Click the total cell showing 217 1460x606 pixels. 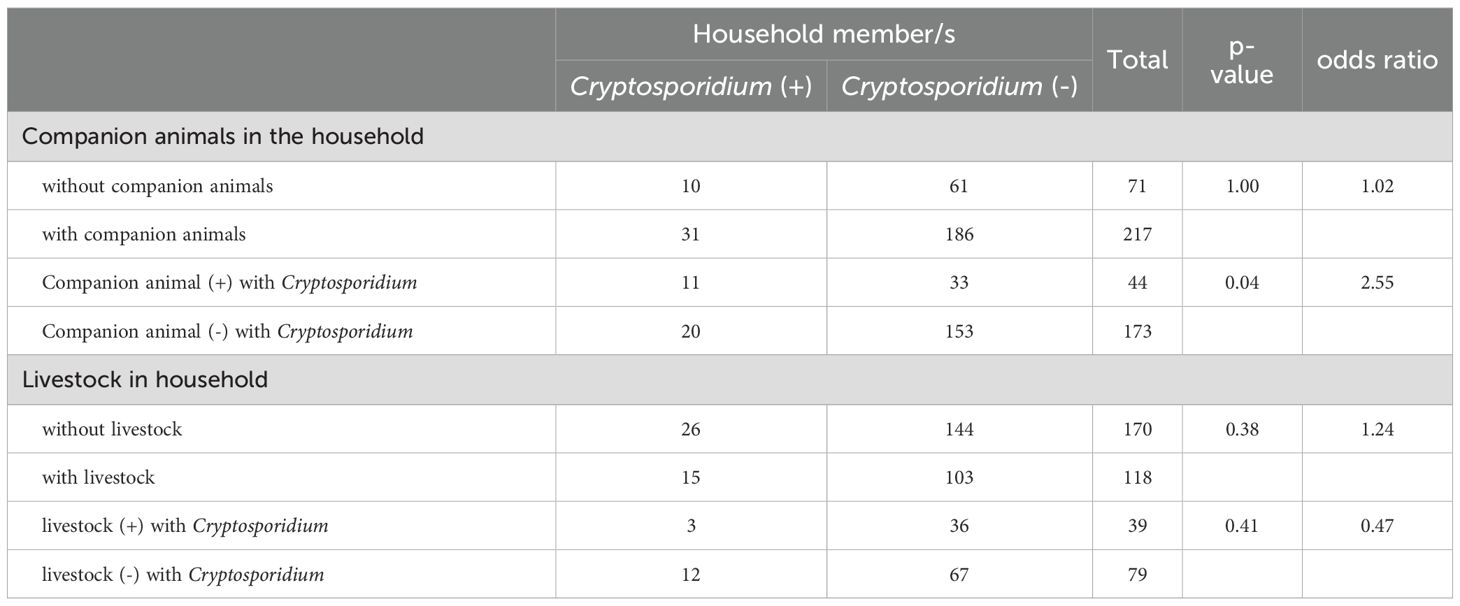tap(1137, 235)
